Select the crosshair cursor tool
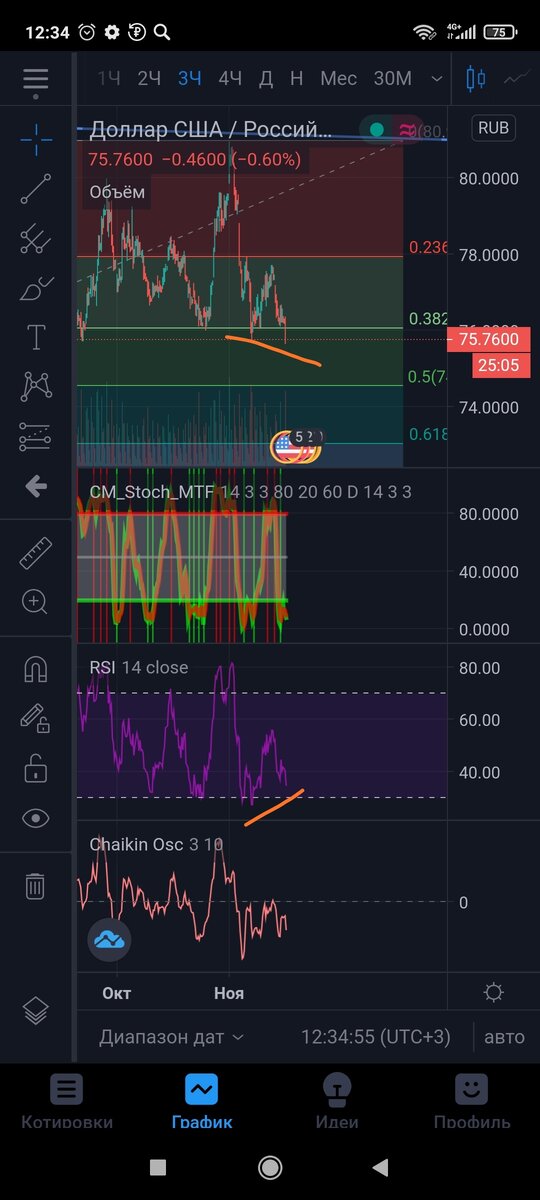The image size is (540, 1200). (x=36, y=139)
